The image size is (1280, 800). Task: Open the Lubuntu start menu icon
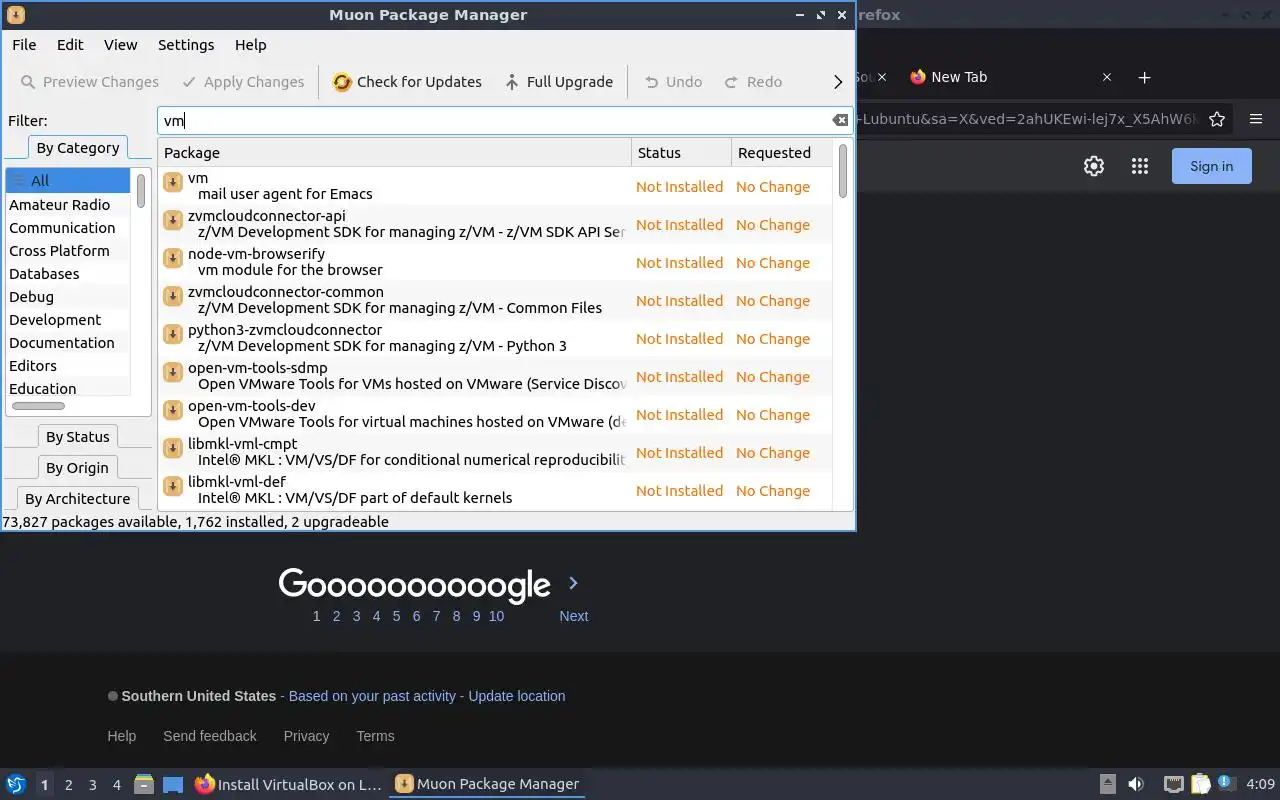coord(16,784)
